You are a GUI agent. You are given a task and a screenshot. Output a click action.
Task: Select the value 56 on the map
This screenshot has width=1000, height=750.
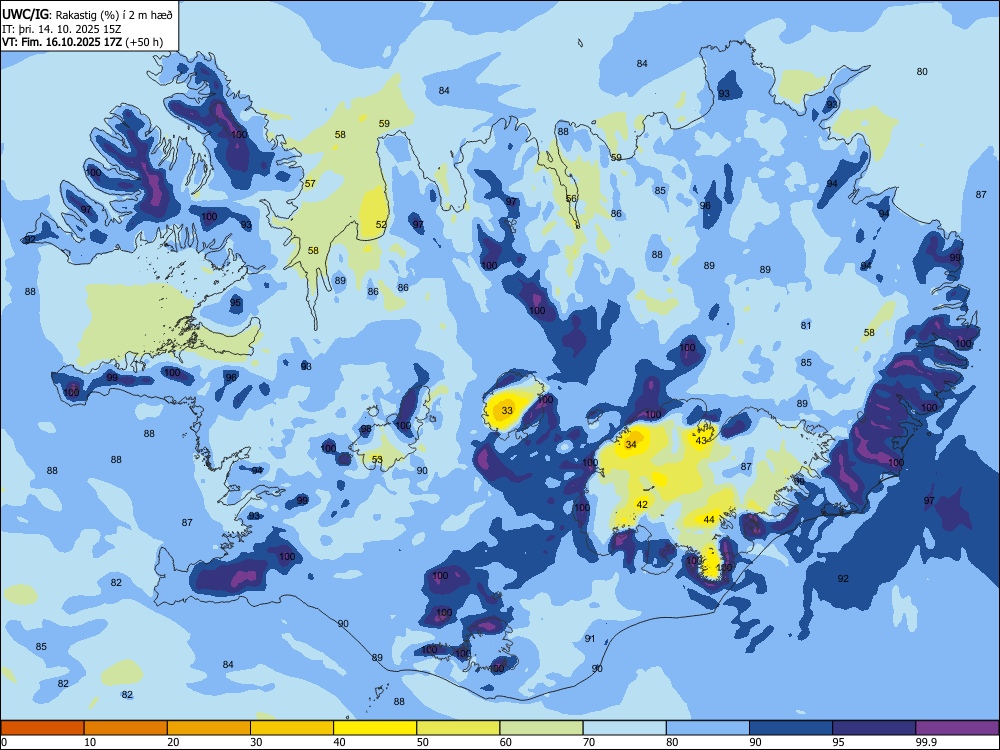[x=571, y=198]
